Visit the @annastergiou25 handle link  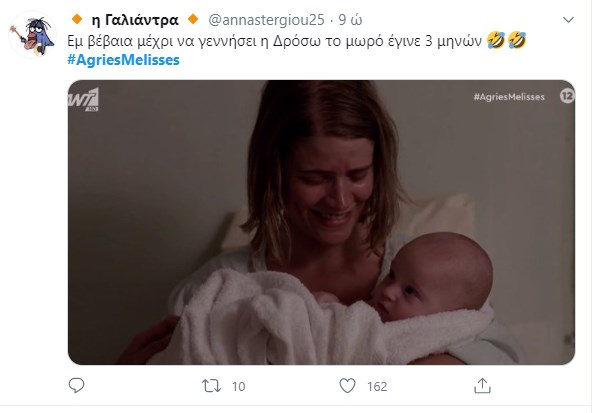(265, 19)
